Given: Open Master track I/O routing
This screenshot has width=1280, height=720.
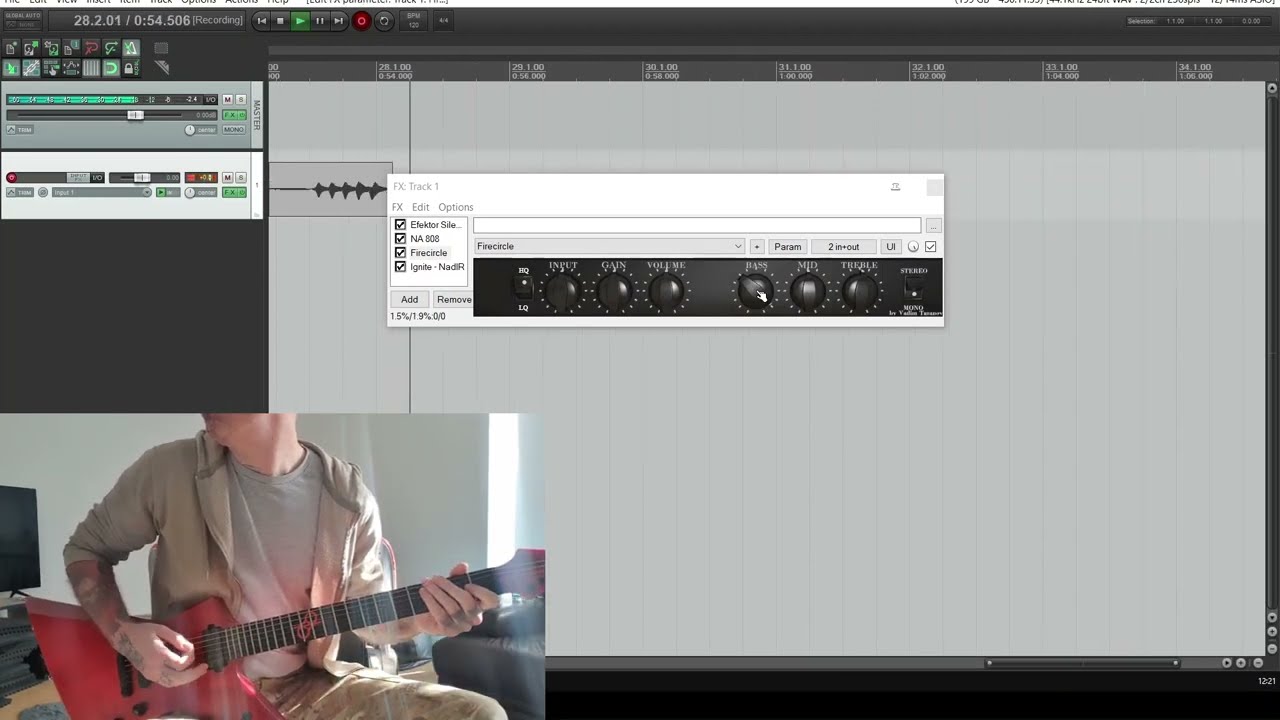Looking at the screenshot, I should pos(211,99).
